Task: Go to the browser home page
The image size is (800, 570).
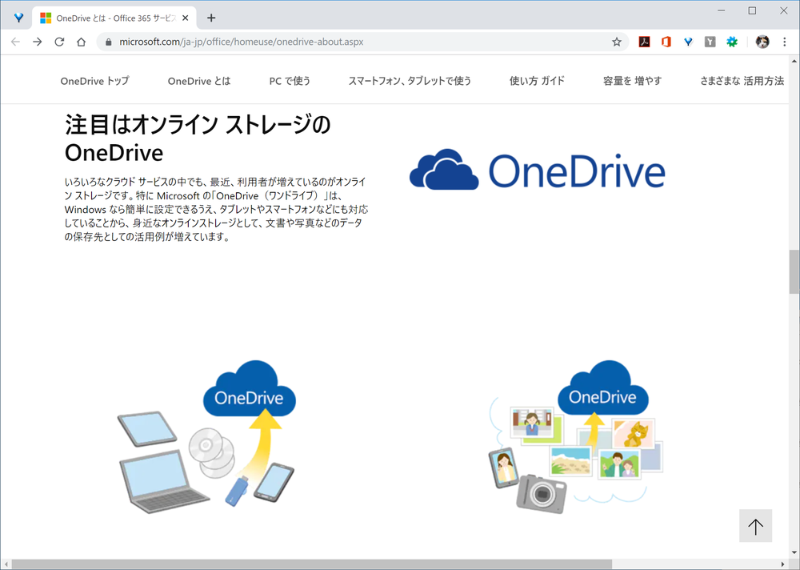Action: pyautogui.click(x=81, y=42)
